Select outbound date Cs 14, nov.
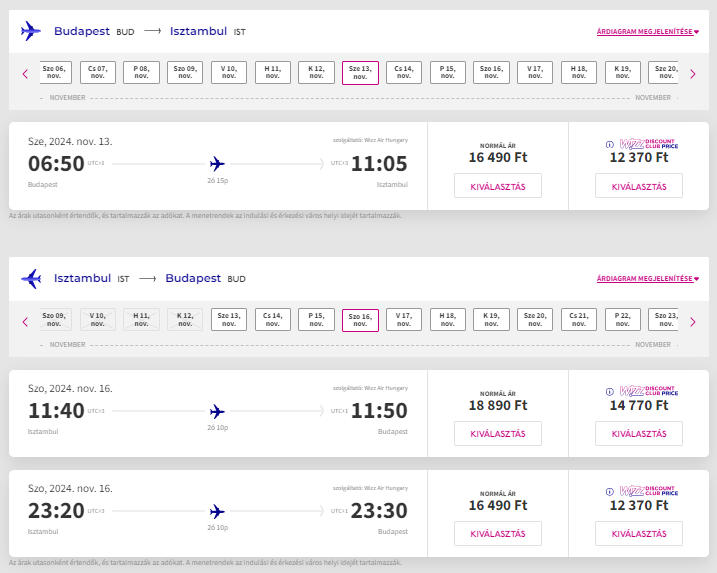The image size is (717, 573). click(x=404, y=72)
